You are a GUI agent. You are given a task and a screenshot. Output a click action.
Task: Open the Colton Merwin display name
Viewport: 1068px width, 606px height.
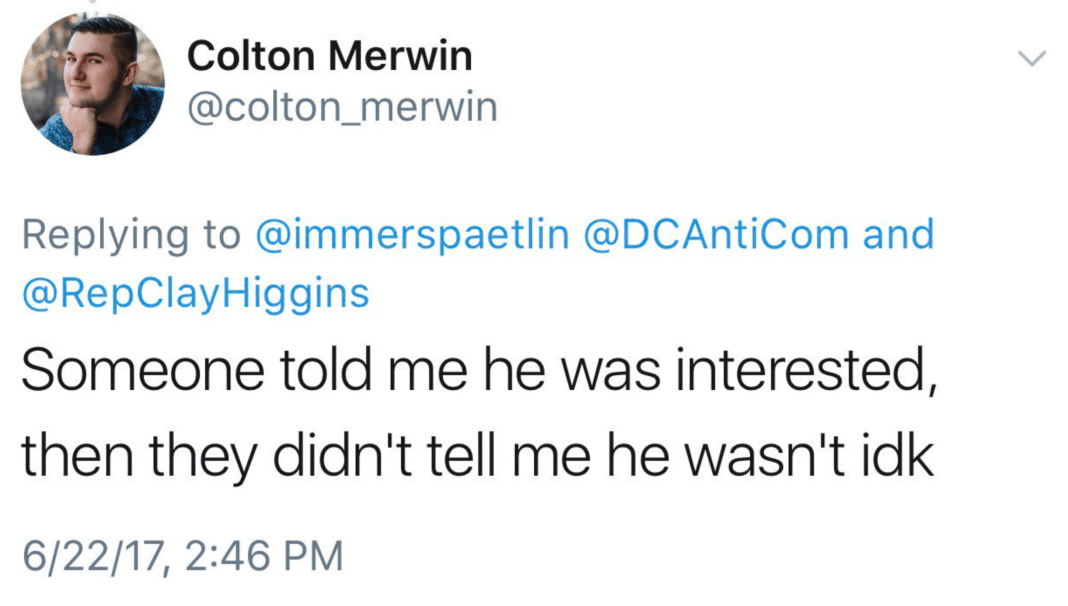(330, 56)
